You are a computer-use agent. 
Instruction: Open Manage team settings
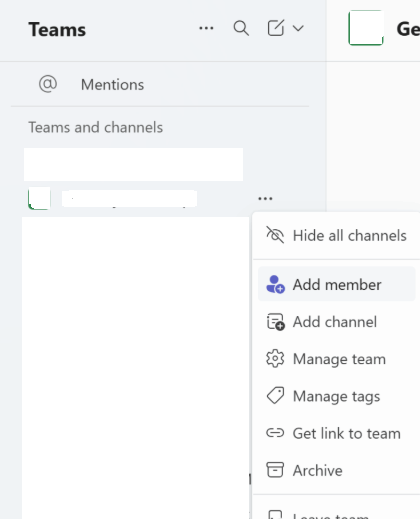coord(337,359)
